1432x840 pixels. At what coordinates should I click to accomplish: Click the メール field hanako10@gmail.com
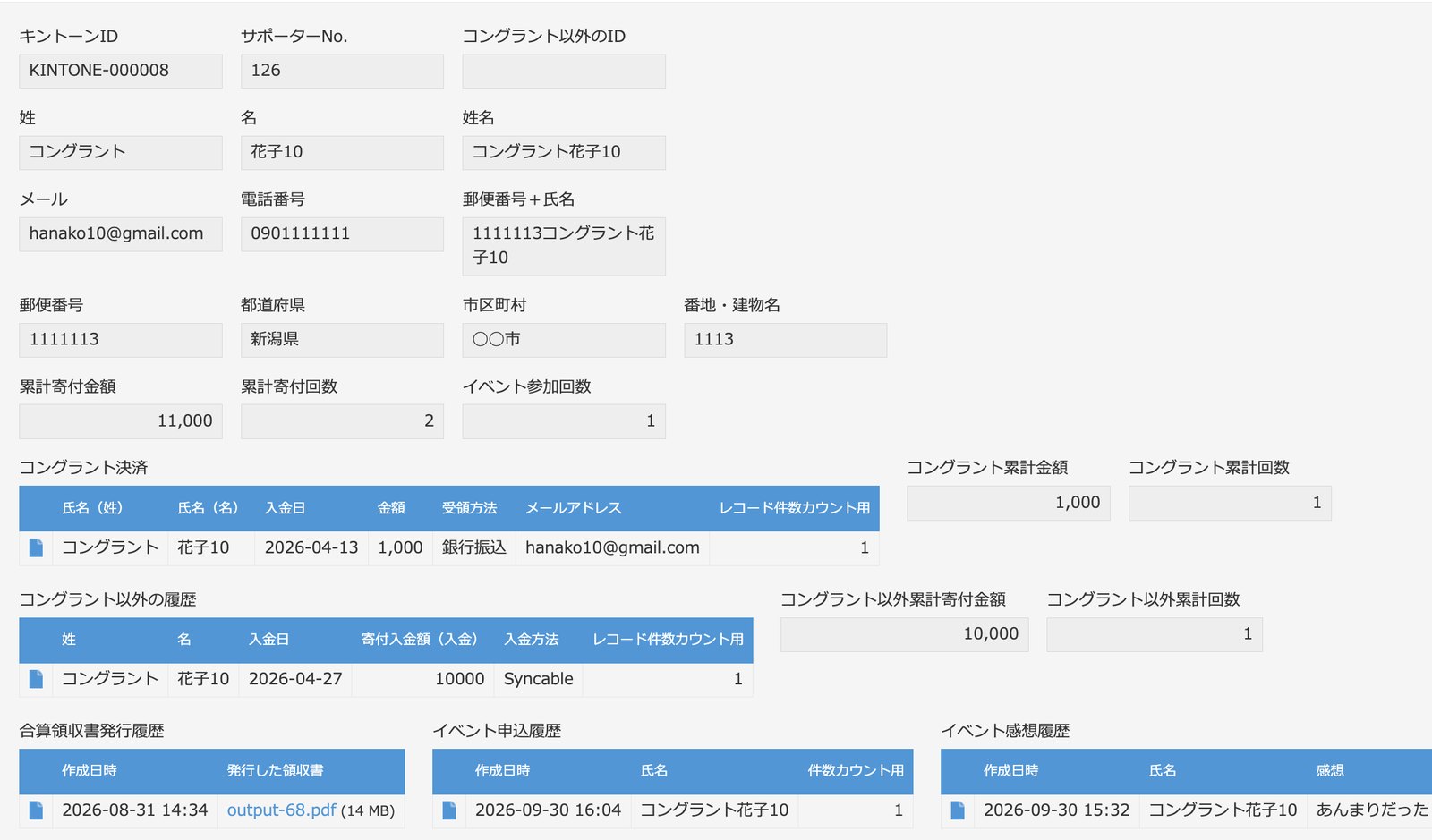(x=121, y=233)
